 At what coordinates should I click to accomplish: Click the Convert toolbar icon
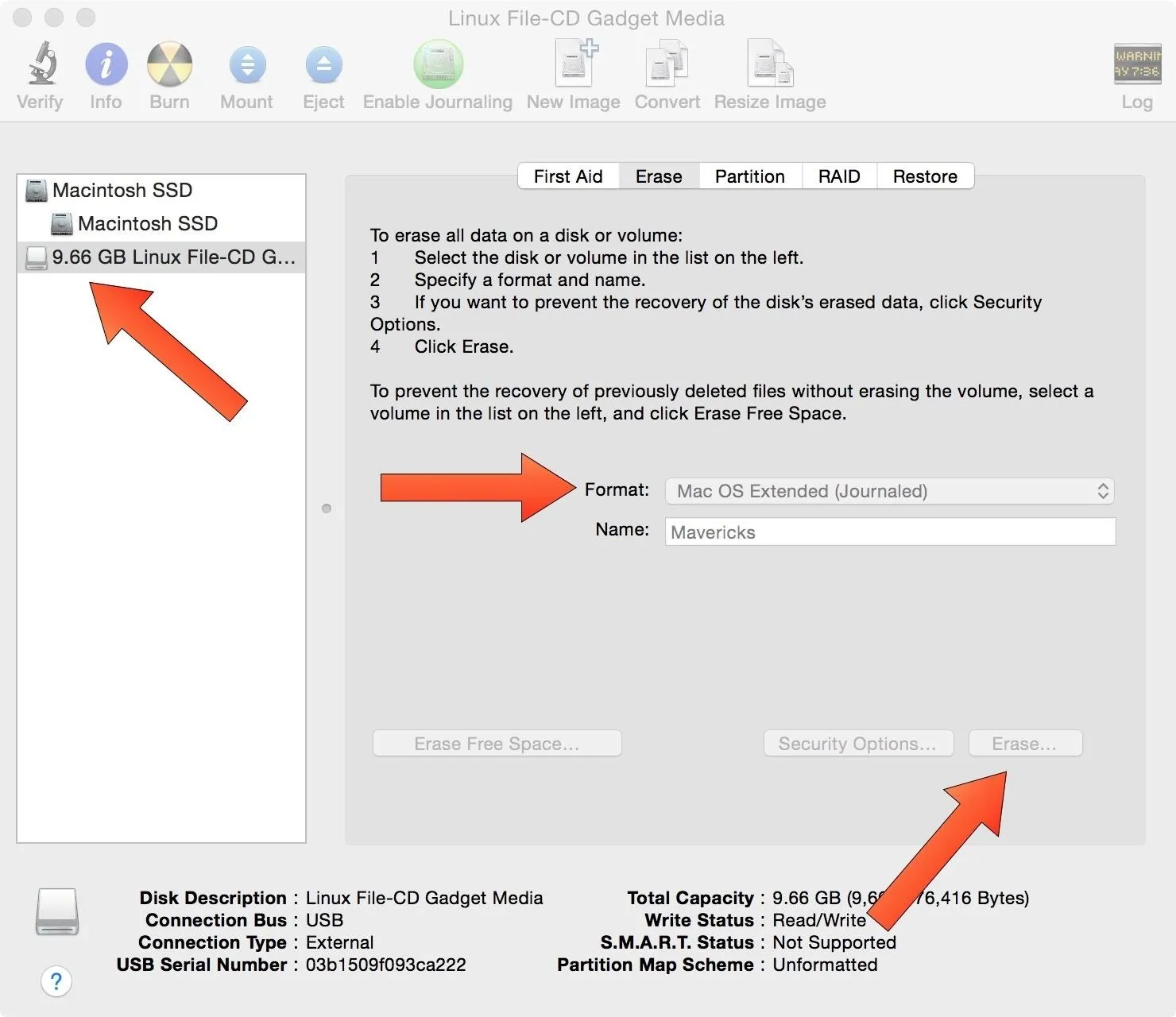667,64
